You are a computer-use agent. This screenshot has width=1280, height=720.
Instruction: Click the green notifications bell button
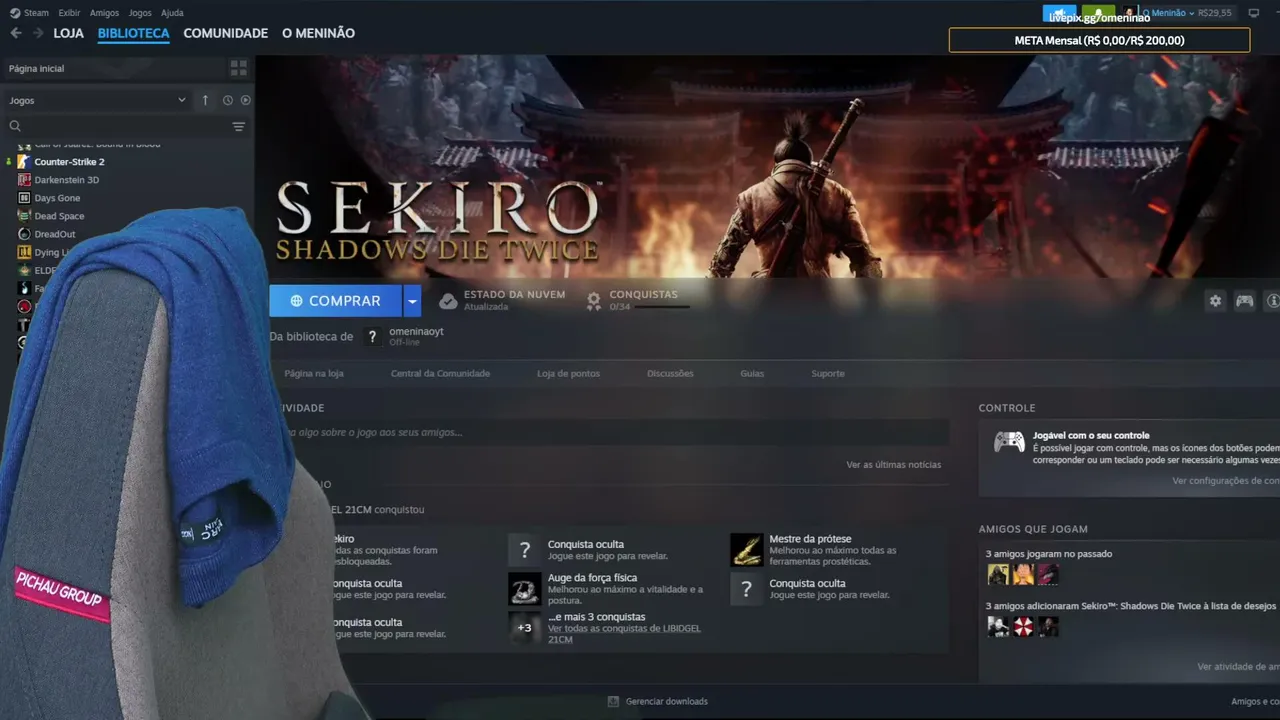click(x=1098, y=13)
